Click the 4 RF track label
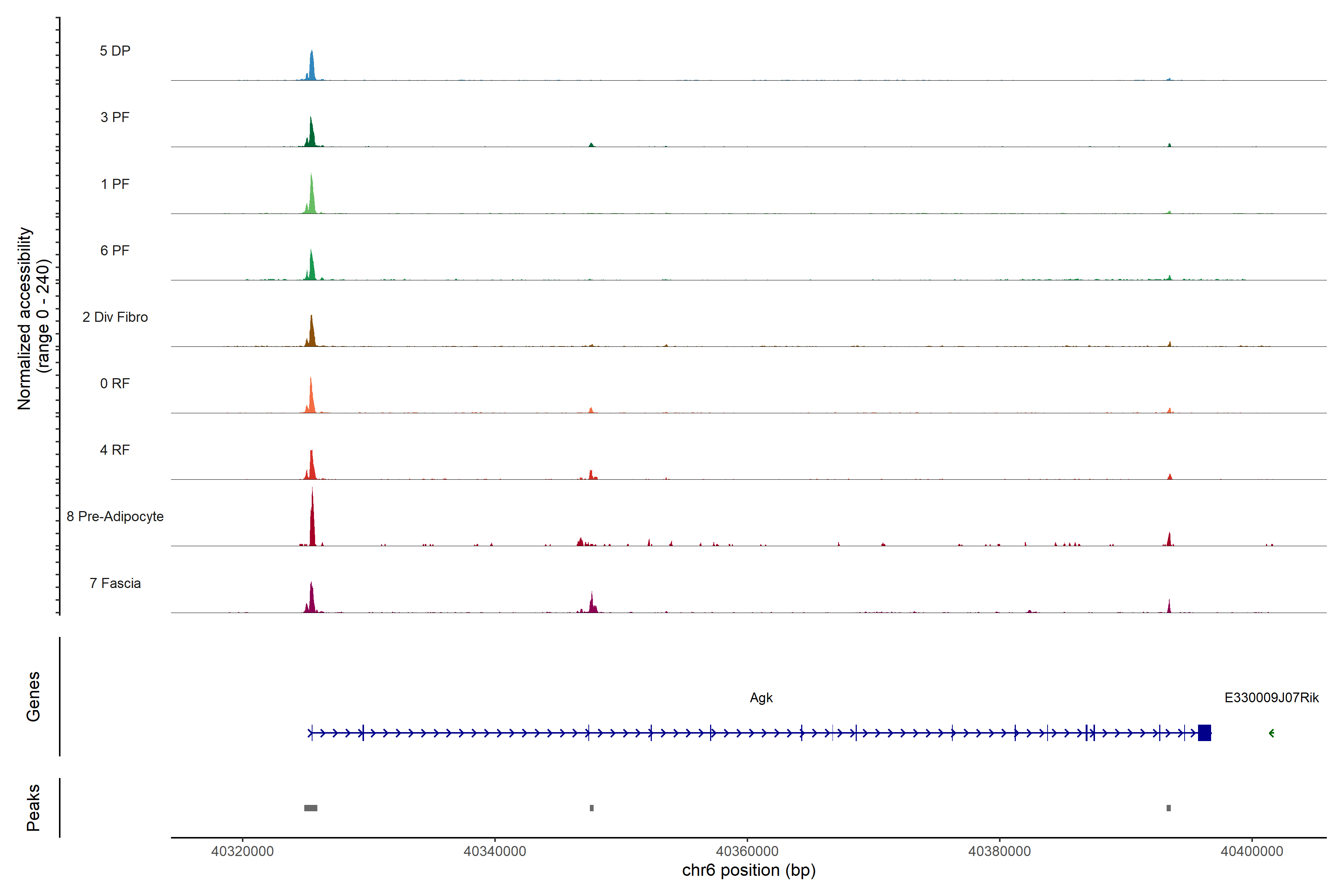This screenshot has width=1344, height=896. 115,450
